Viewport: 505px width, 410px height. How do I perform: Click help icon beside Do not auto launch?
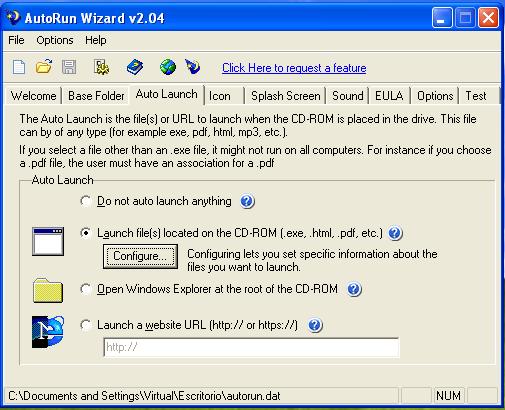coord(247,201)
